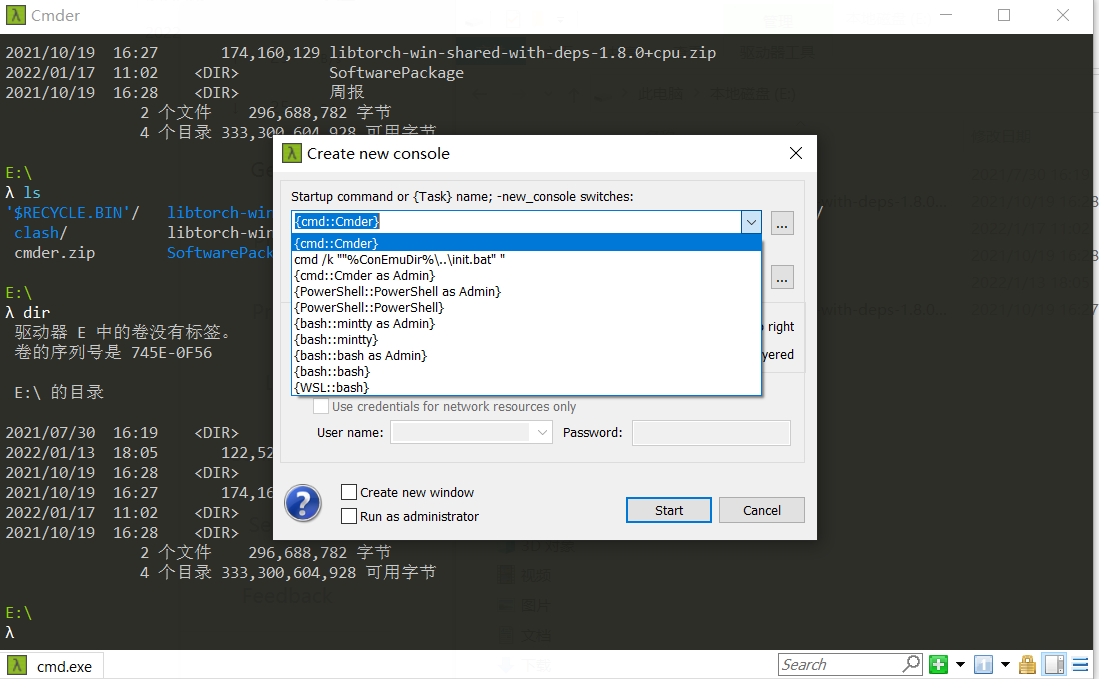Open the blue question mark help icon
This screenshot has height=679, width=1099.
pyautogui.click(x=303, y=503)
